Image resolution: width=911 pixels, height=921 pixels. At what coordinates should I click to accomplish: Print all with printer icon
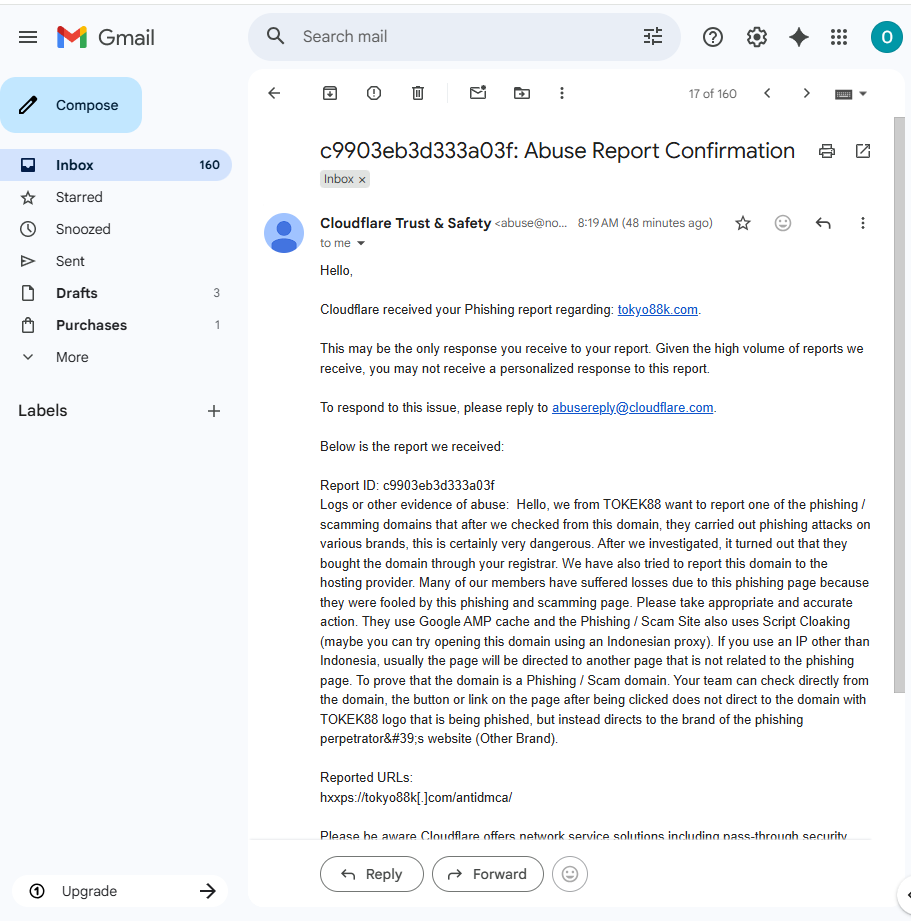point(826,151)
